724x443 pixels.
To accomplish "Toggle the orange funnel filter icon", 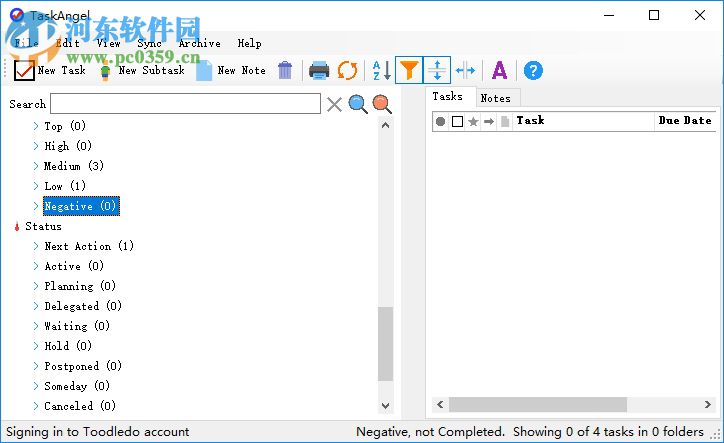I will click(409, 70).
